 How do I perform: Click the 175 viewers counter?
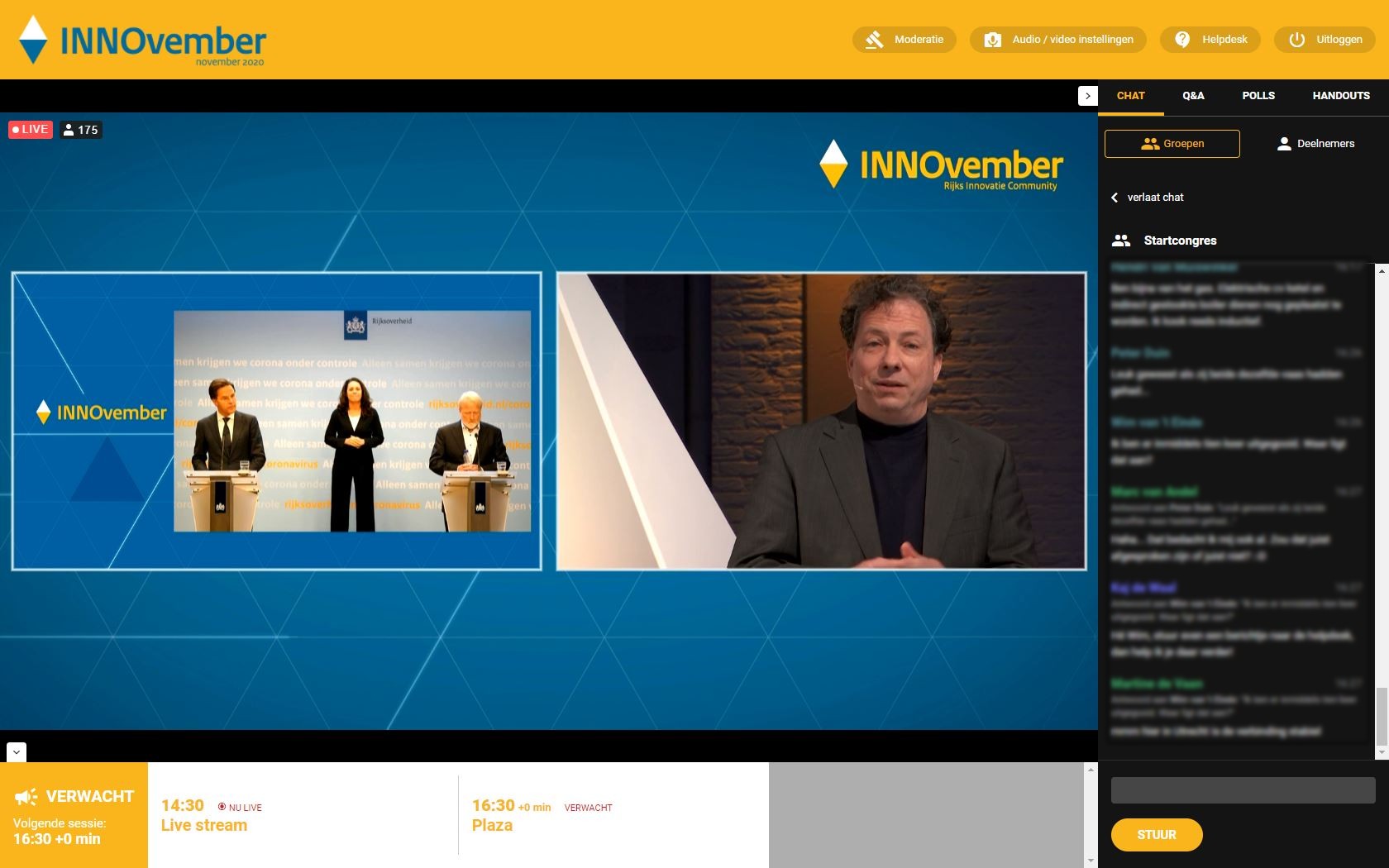click(x=81, y=130)
